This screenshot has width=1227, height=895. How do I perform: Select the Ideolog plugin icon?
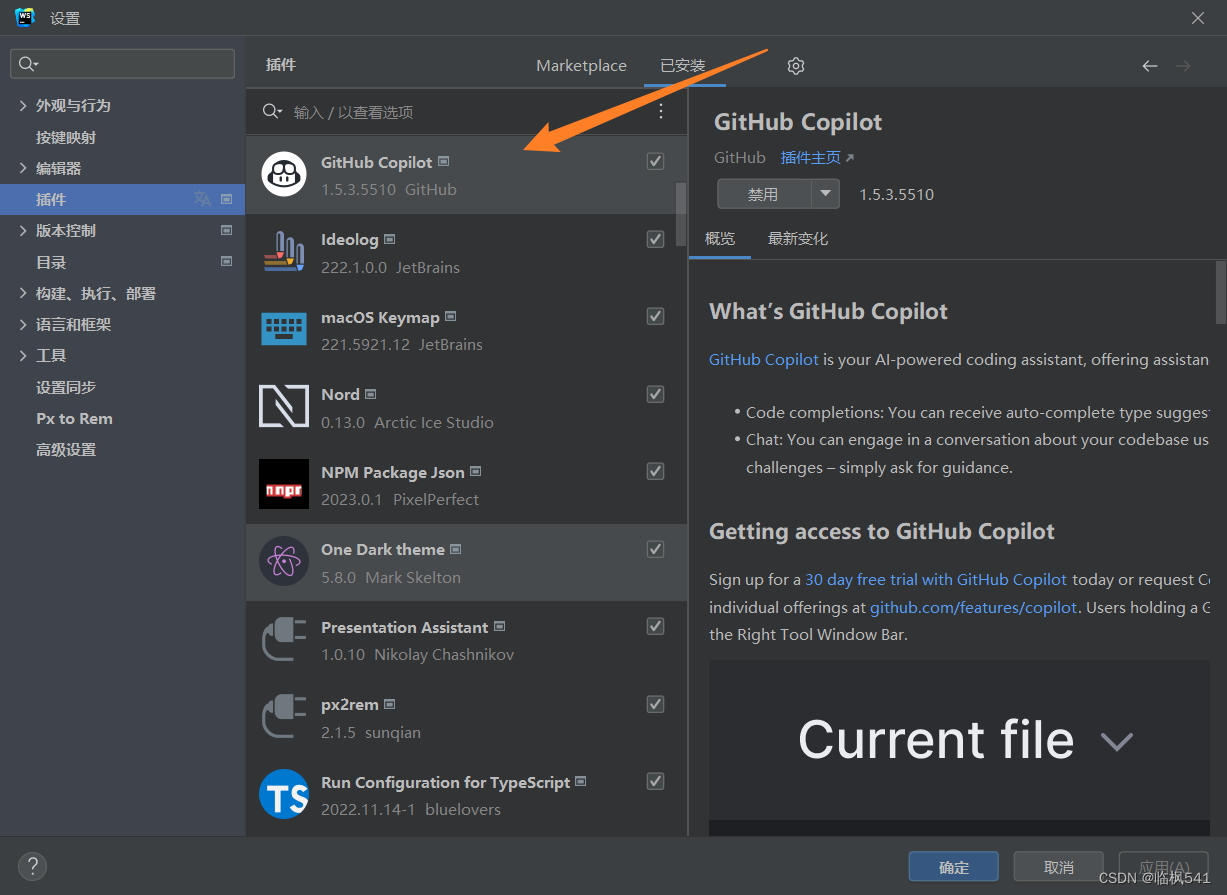pyautogui.click(x=284, y=252)
